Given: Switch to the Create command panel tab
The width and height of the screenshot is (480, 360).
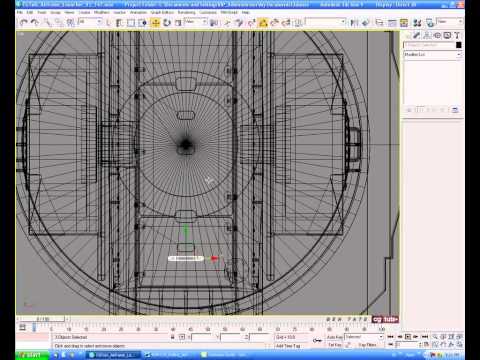Looking at the screenshot, I should pos(407,35).
